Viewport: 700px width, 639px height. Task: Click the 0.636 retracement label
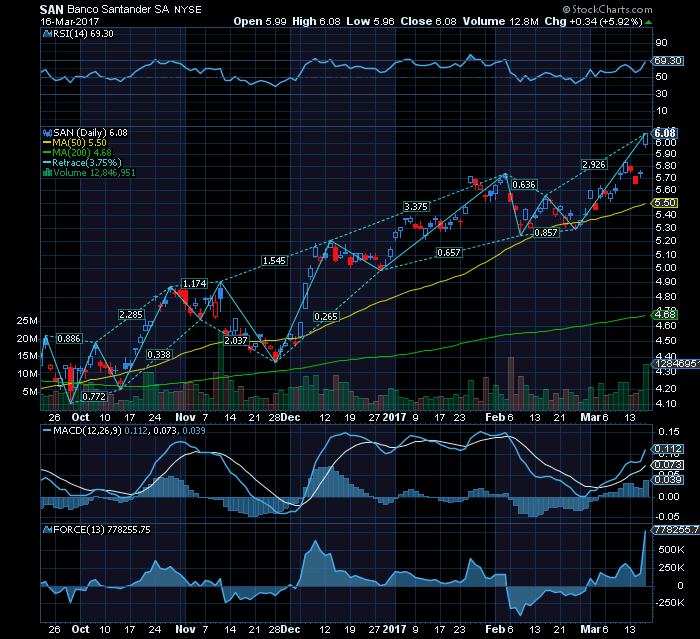coord(524,184)
